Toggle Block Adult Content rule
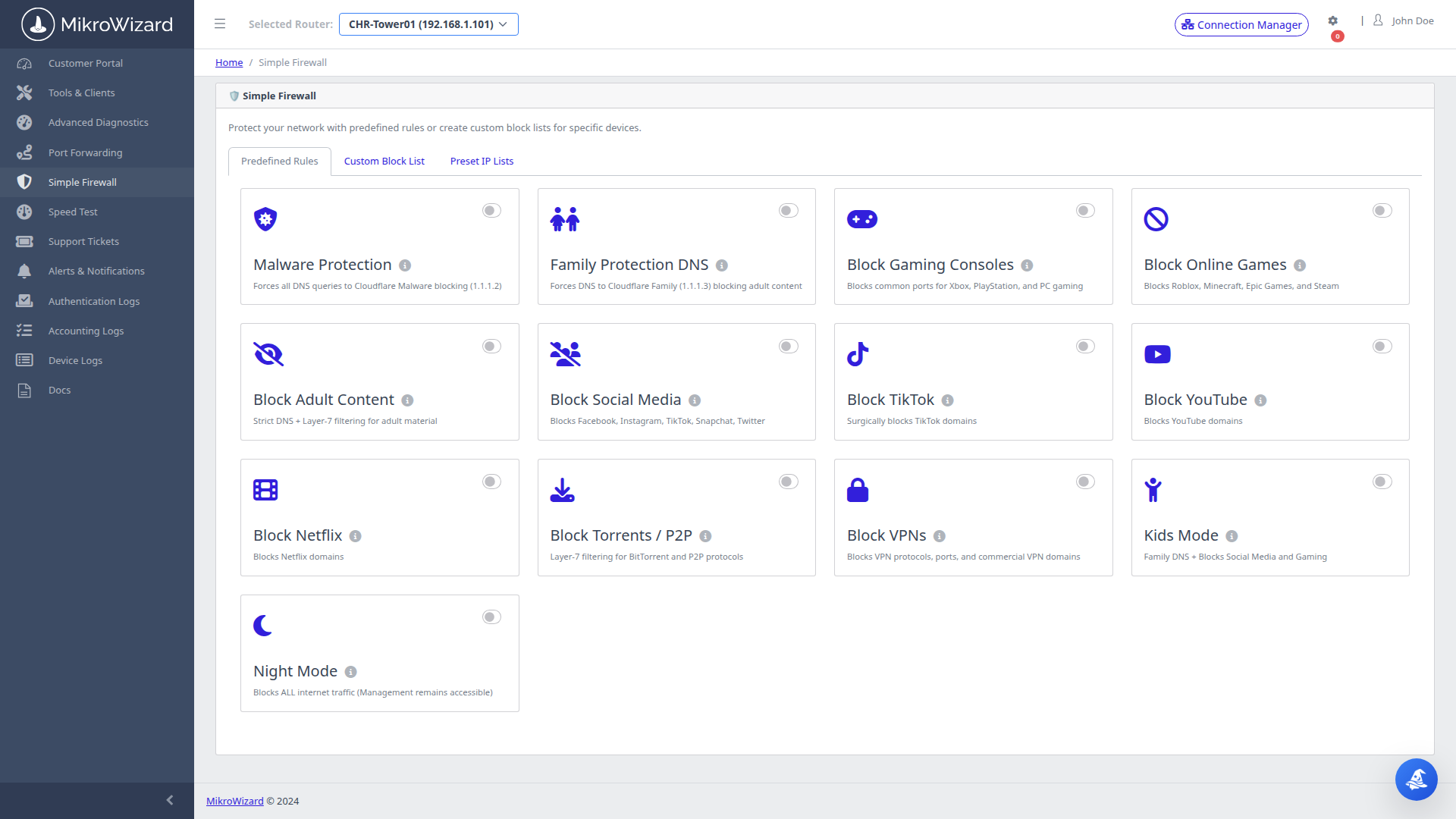Viewport: 1456px width, 819px height. pos(491,347)
